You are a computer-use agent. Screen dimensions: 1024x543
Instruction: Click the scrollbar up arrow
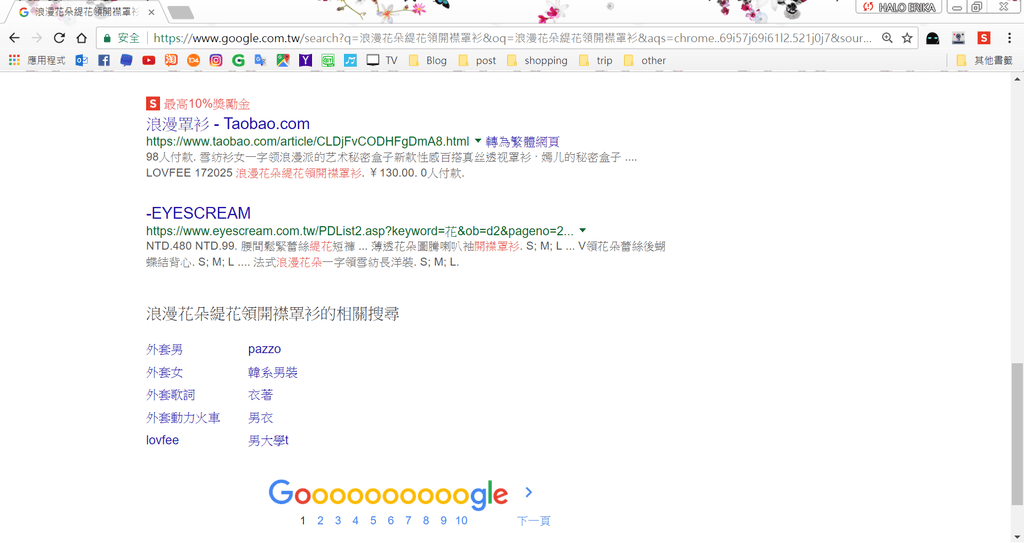(x=1017, y=79)
